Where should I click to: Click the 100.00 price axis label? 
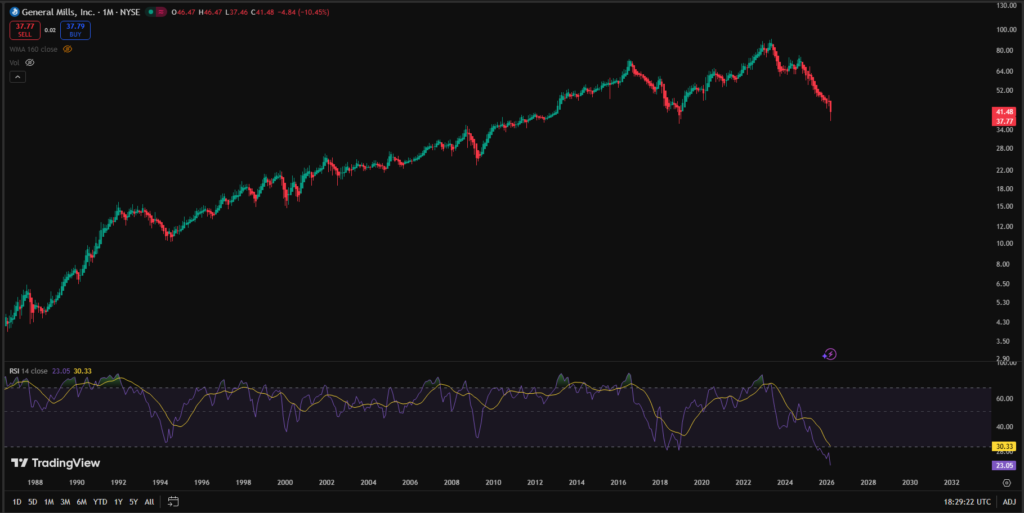point(1006,29)
